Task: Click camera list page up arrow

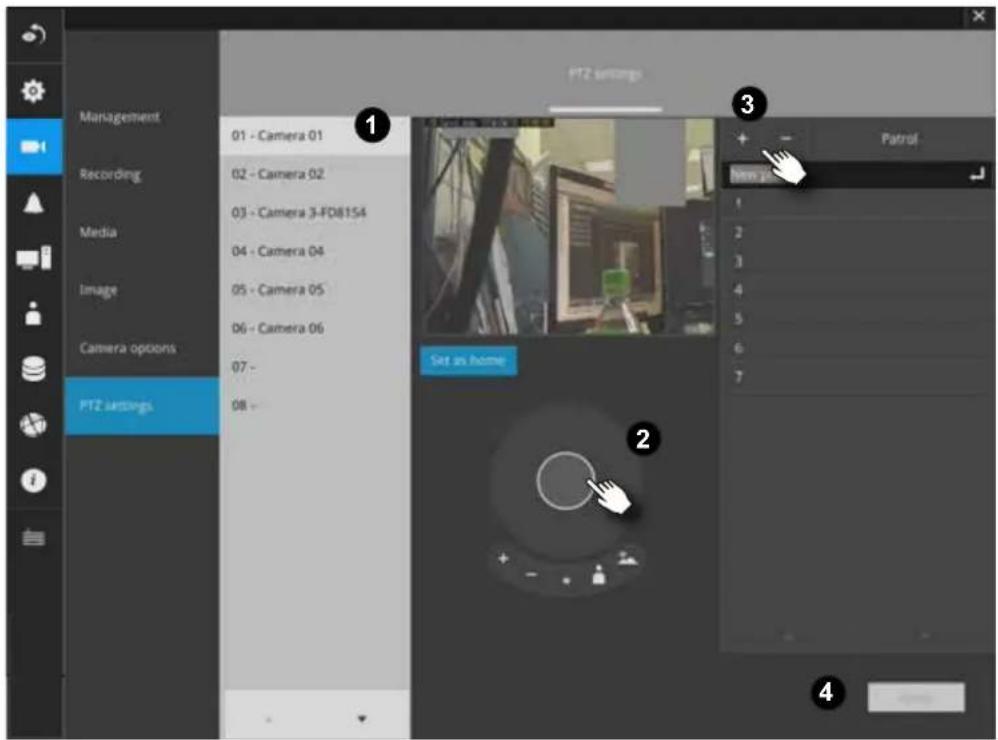Action: tap(269, 719)
